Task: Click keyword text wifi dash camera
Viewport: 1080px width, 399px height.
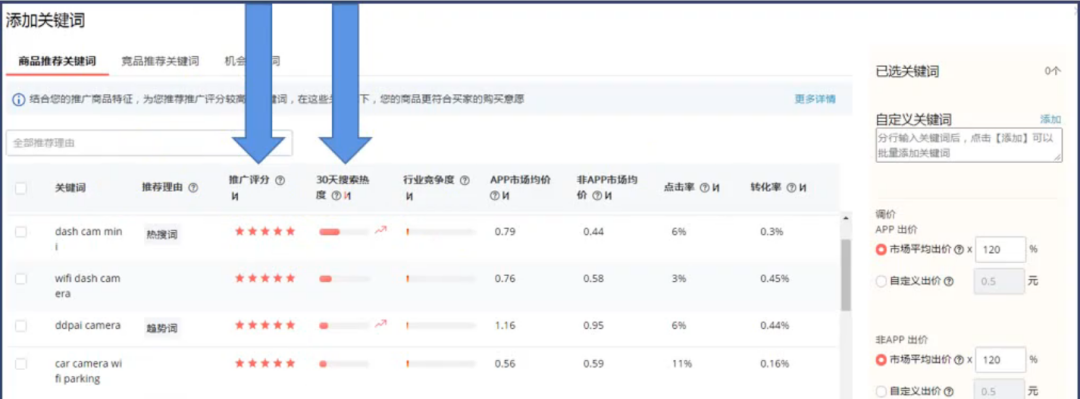Action: 87,286
